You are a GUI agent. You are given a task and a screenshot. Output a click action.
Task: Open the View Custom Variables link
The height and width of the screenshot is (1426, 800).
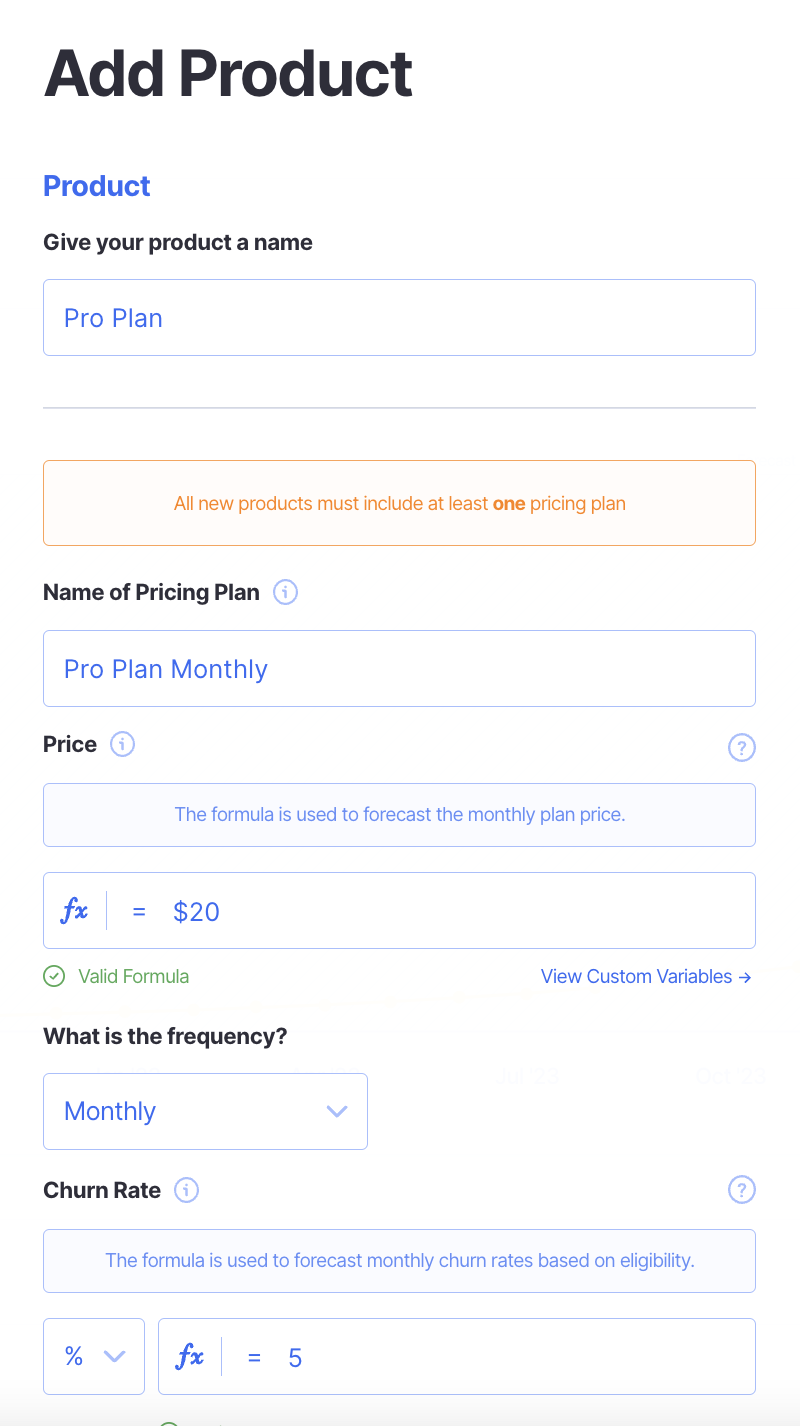point(645,976)
